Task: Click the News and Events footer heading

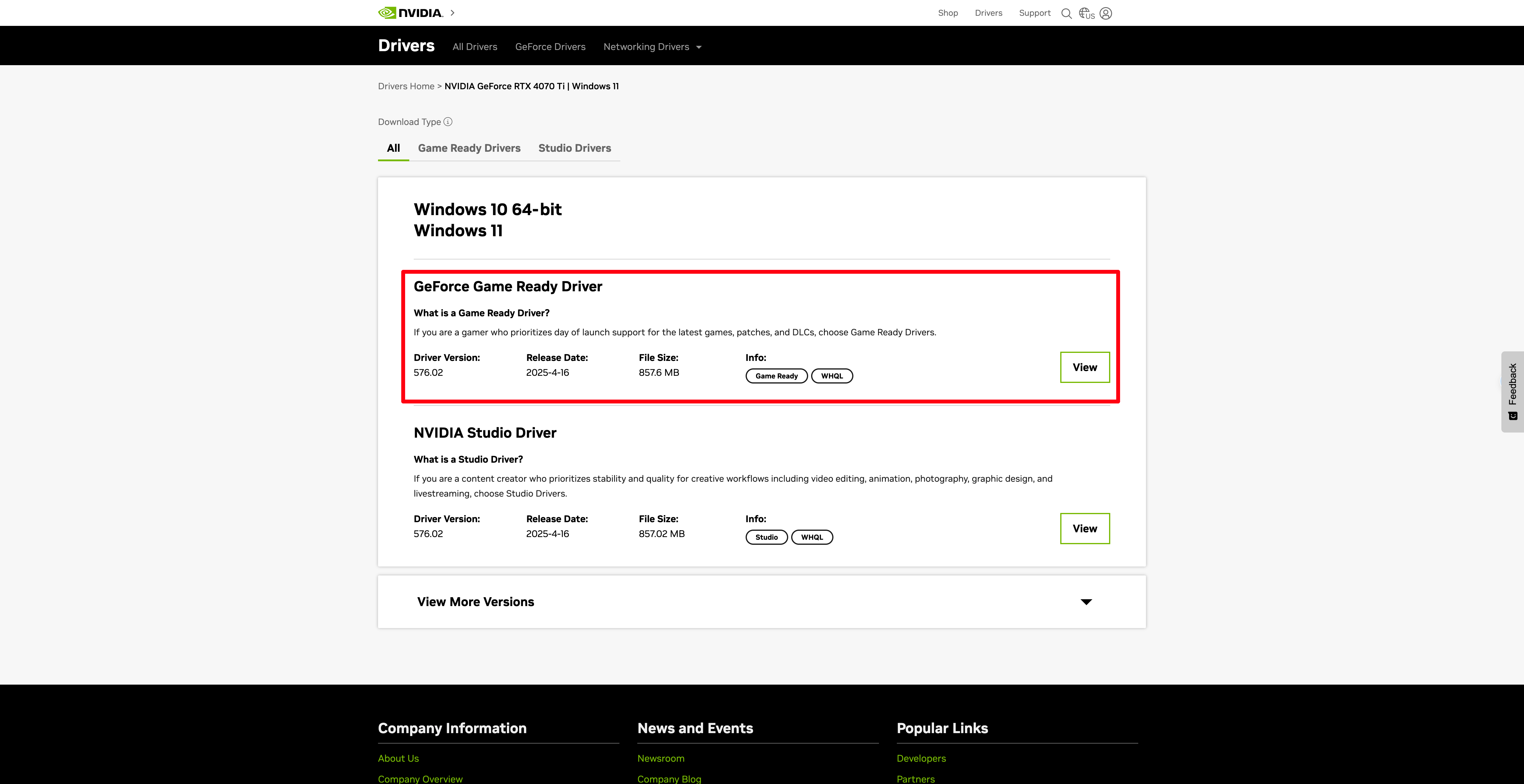Action: click(695, 728)
